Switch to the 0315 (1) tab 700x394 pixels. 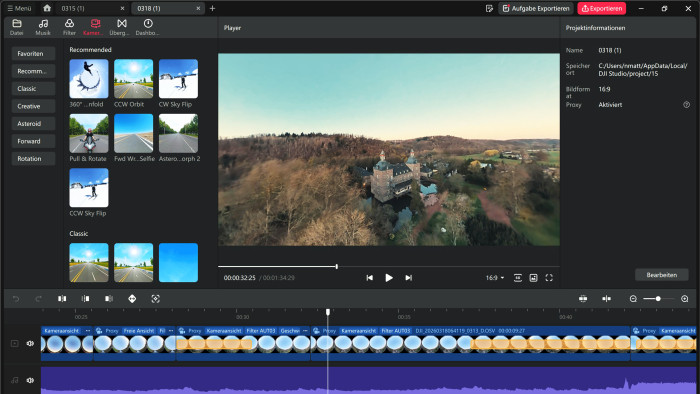pos(73,8)
